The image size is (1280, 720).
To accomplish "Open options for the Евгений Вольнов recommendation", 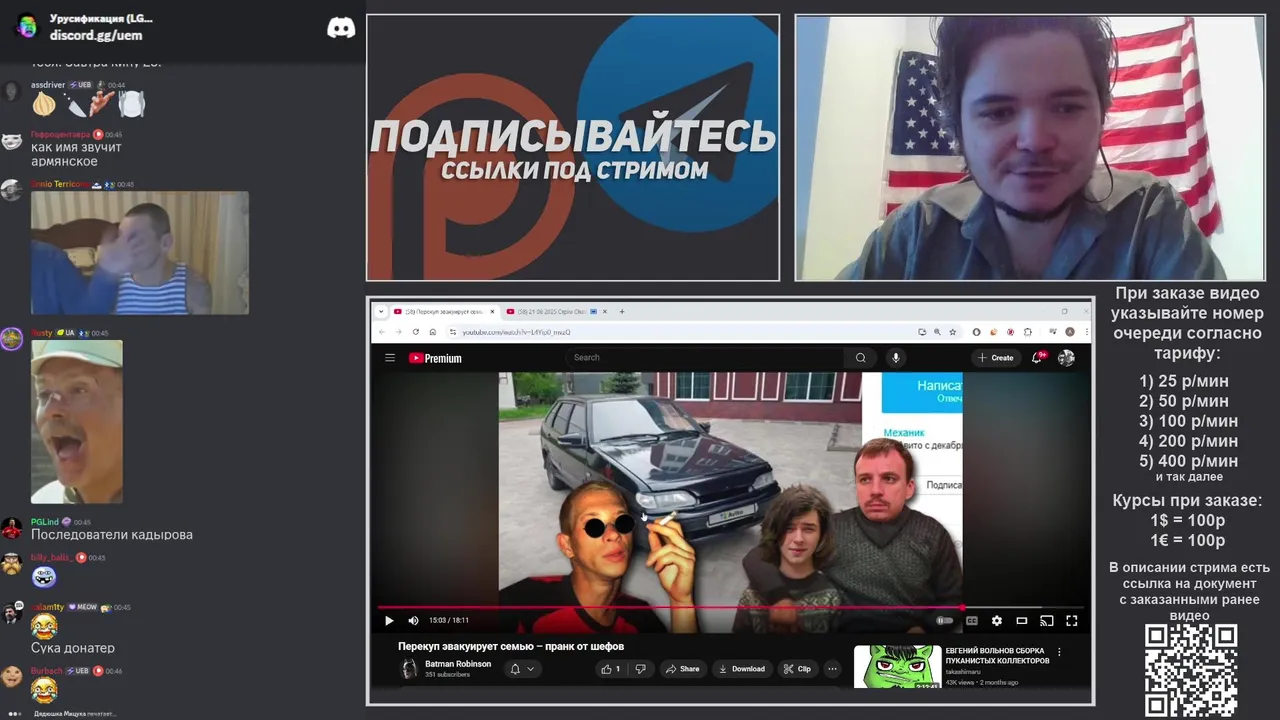I will click(x=1059, y=652).
